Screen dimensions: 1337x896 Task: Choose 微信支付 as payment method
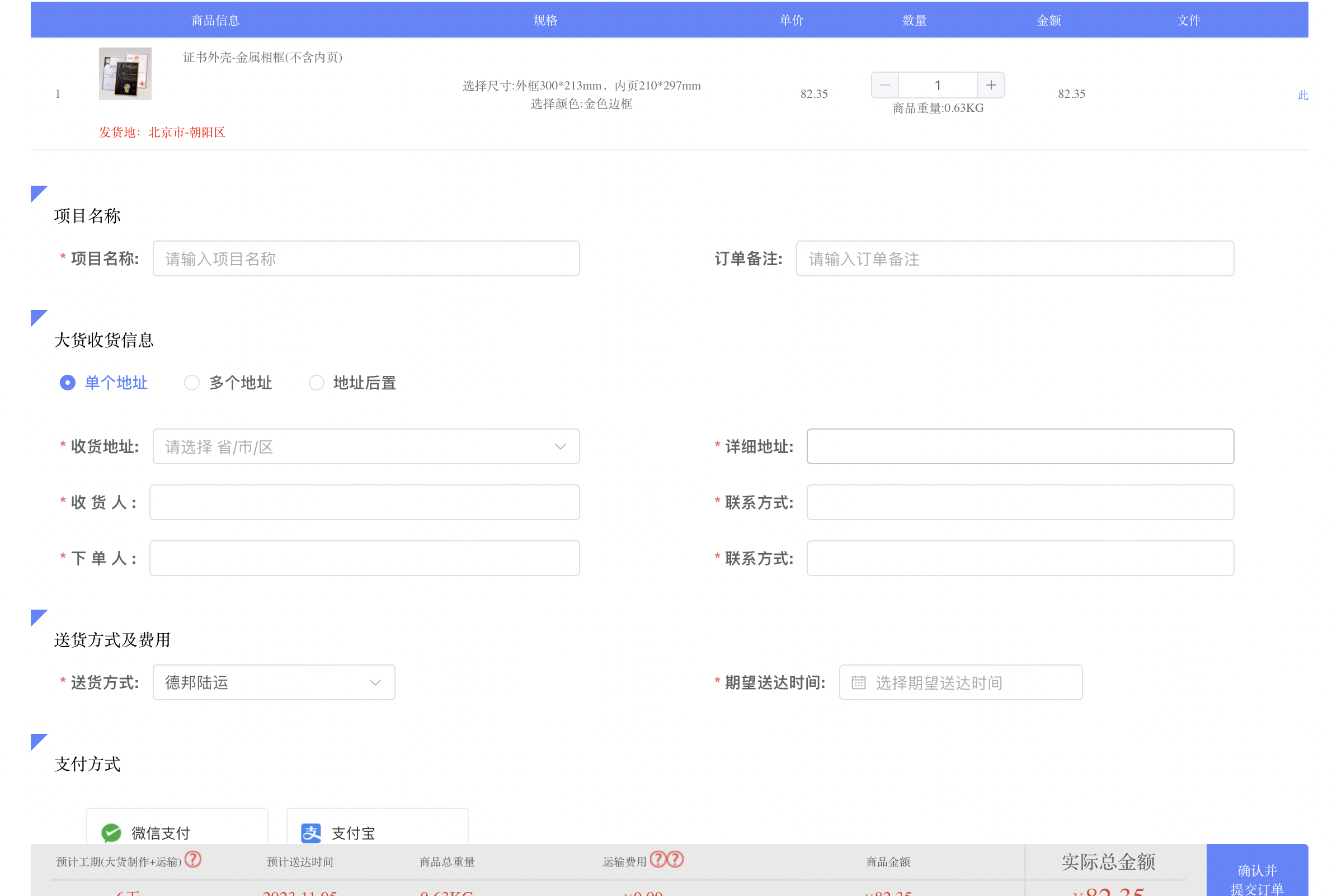177,827
